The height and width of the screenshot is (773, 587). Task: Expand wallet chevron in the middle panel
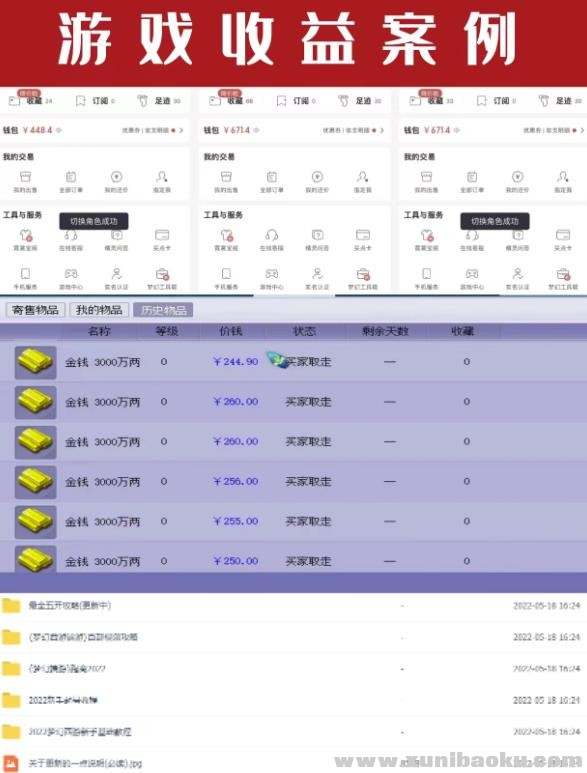(381, 130)
